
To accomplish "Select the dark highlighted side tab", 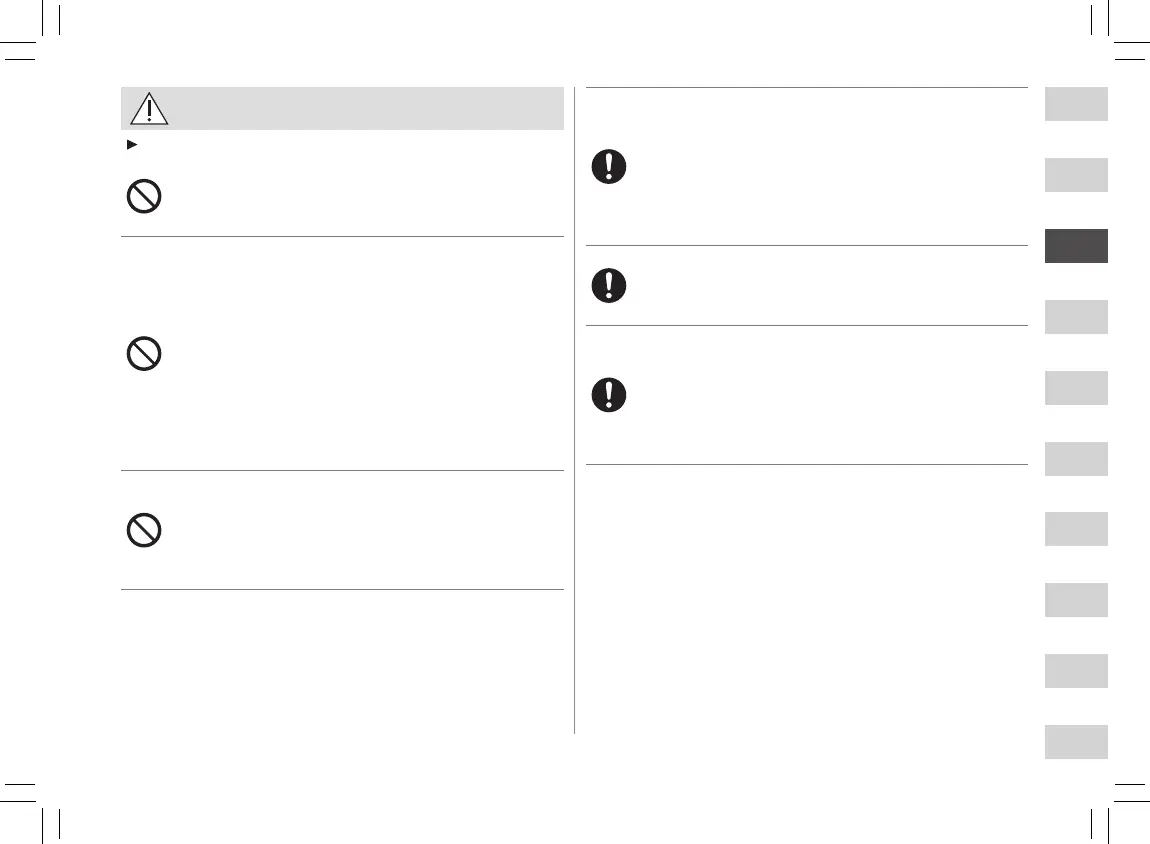I will point(1076,246).
